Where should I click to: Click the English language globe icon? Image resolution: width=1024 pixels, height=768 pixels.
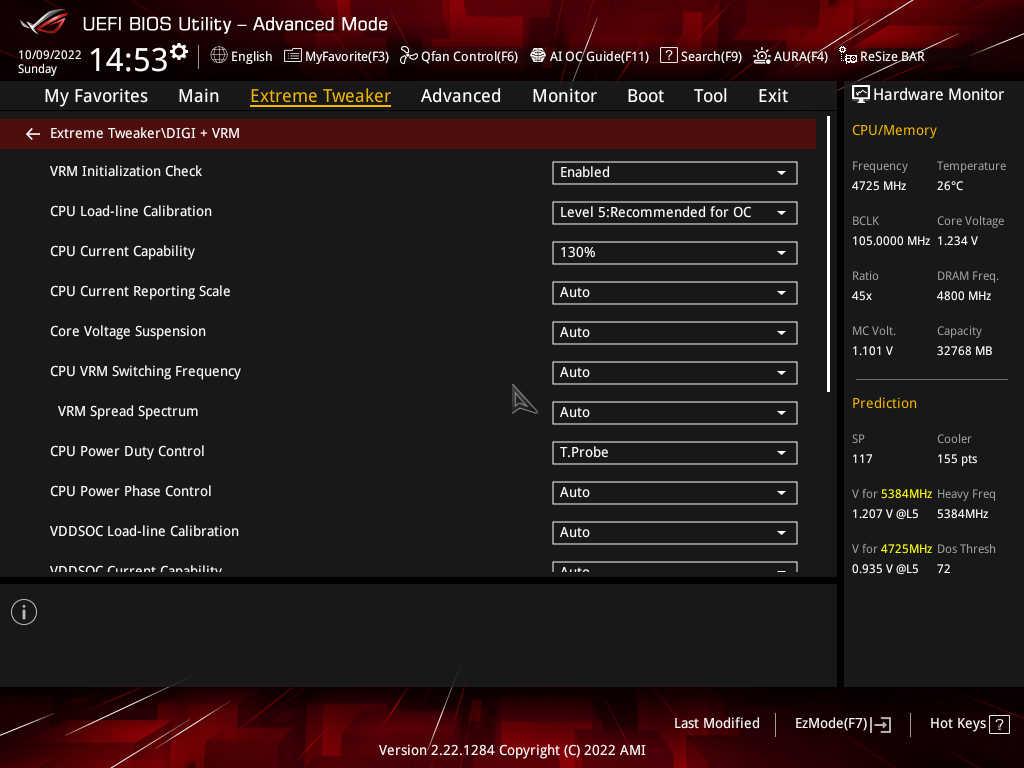coord(219,56)
